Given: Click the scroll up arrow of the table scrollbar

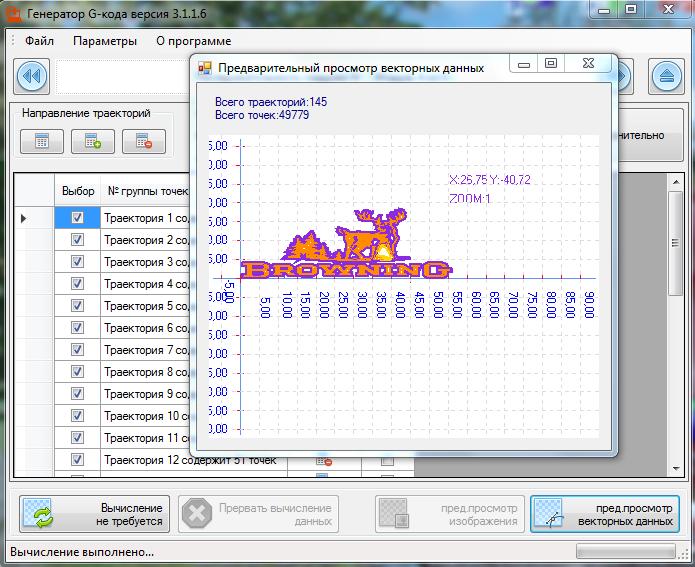Looking at the screenshot, I should tap(675, 182).
